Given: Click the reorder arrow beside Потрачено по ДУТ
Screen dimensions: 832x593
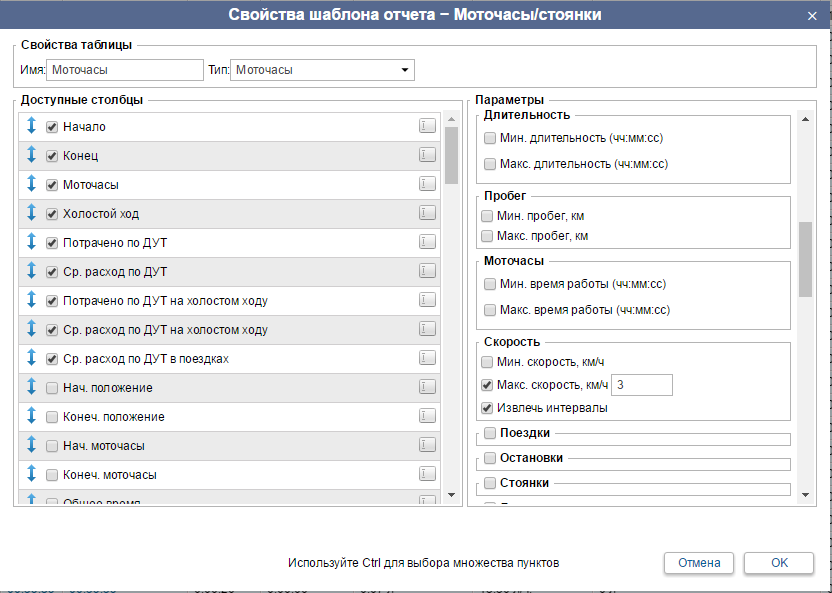Looking at the screenshot, I should [31, 242].
